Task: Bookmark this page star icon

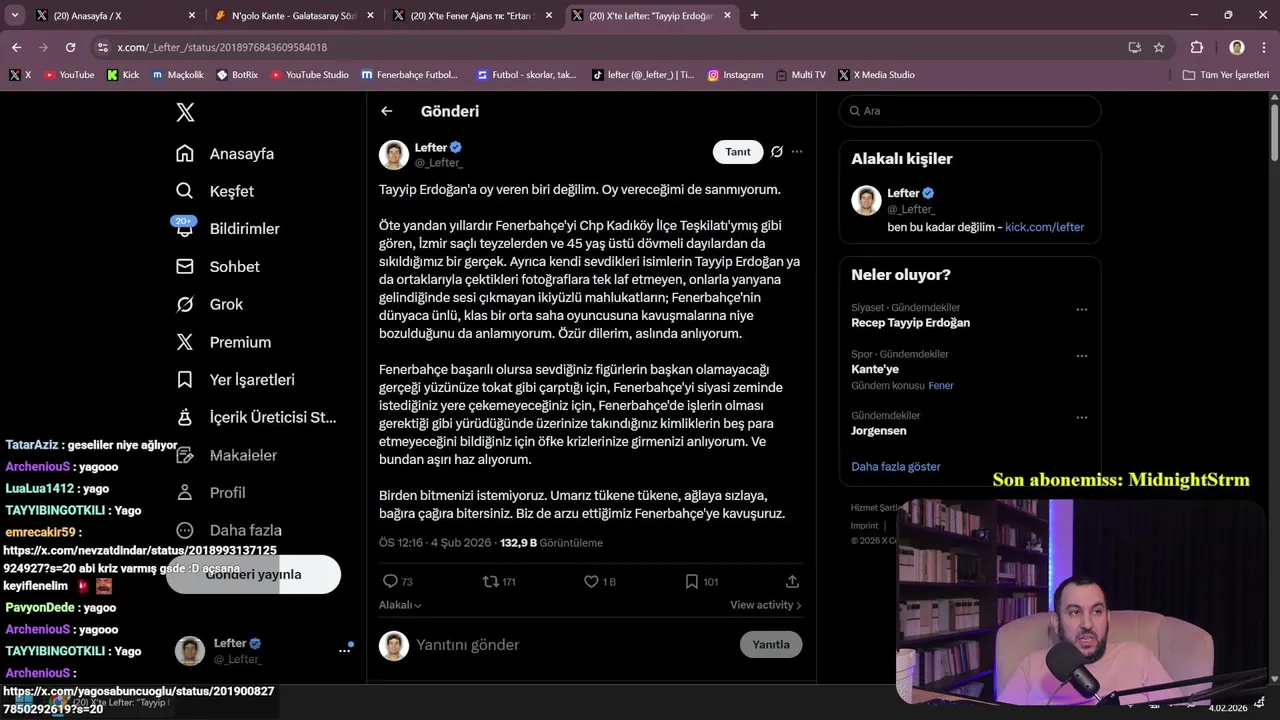Action: pyautogui.click(x=1159, y=47)
